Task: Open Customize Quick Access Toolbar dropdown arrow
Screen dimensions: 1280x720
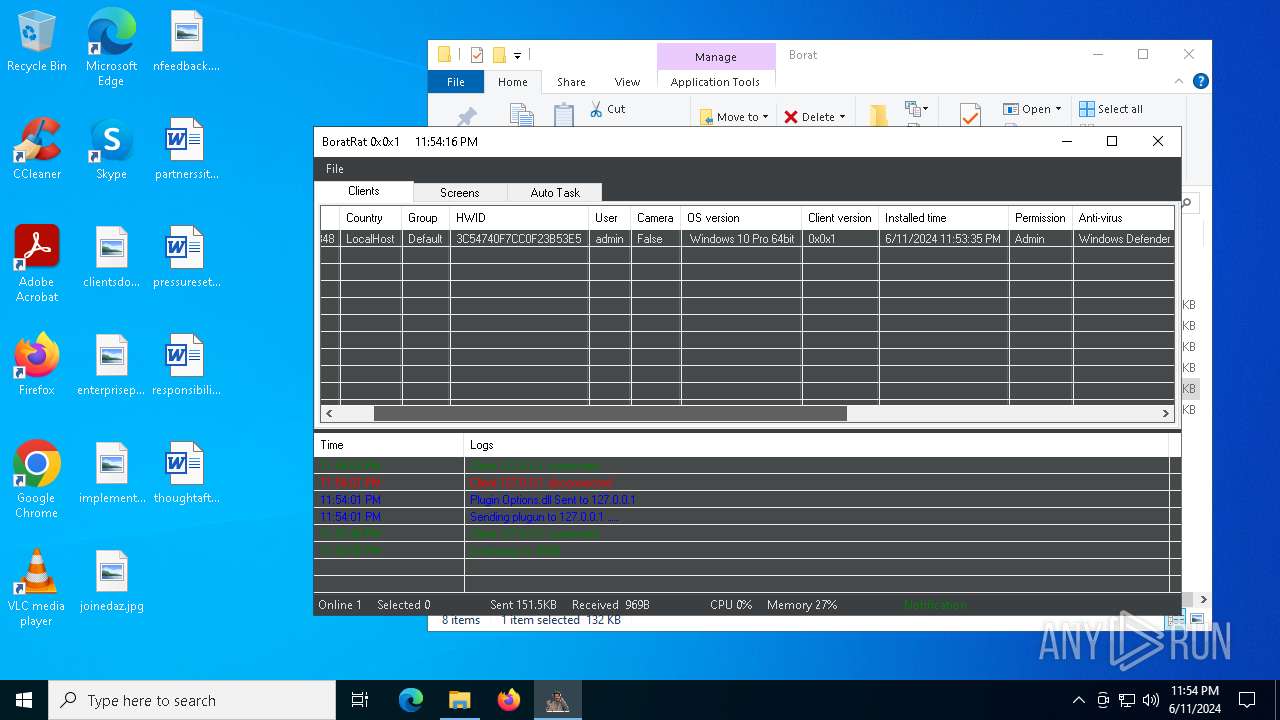Action: click(x=517, y=55)
